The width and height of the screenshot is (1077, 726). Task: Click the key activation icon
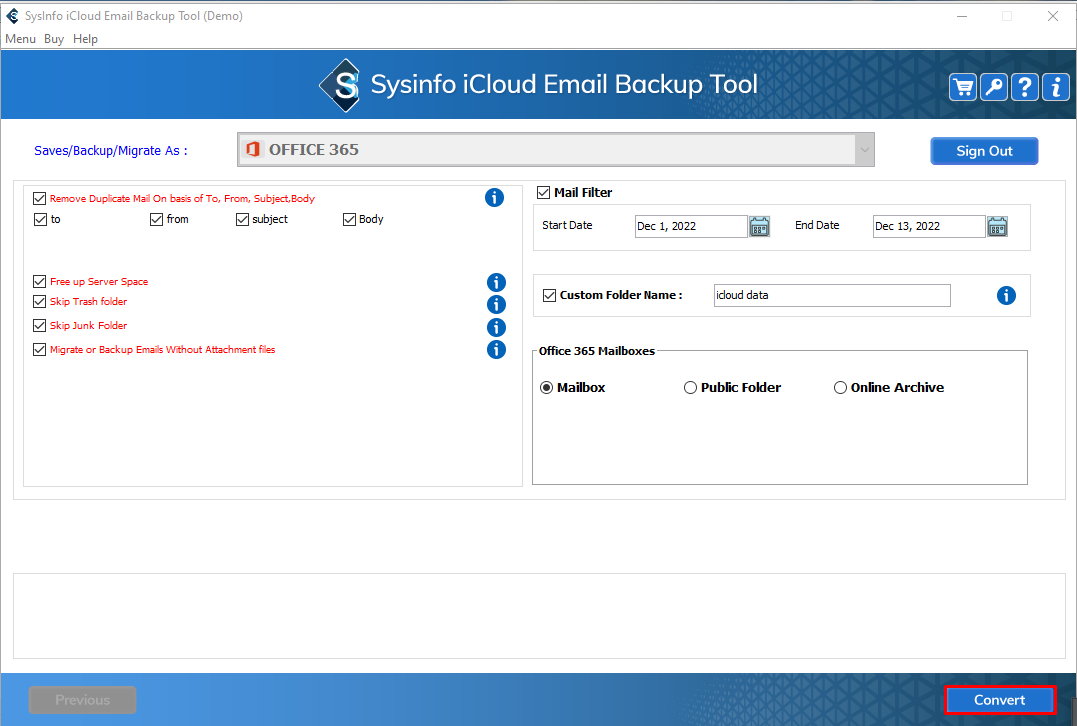(x=993, y=87)
